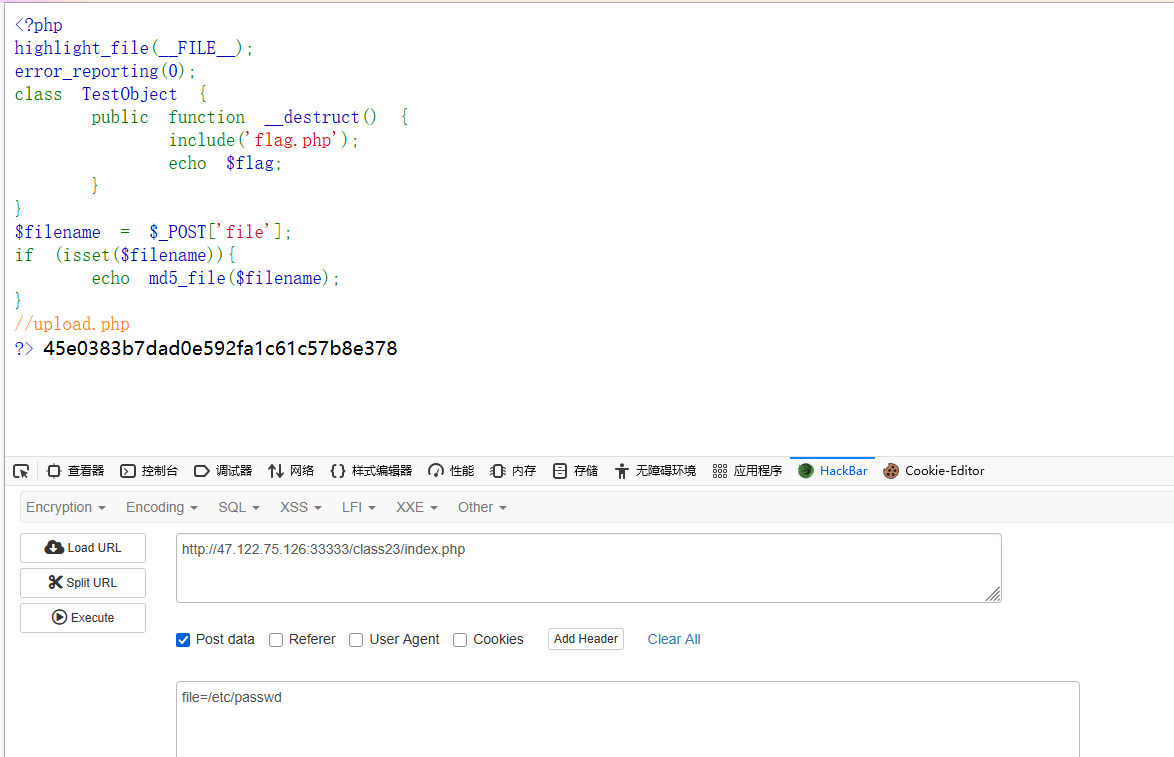Open the Performance (性能) panel

451,471
